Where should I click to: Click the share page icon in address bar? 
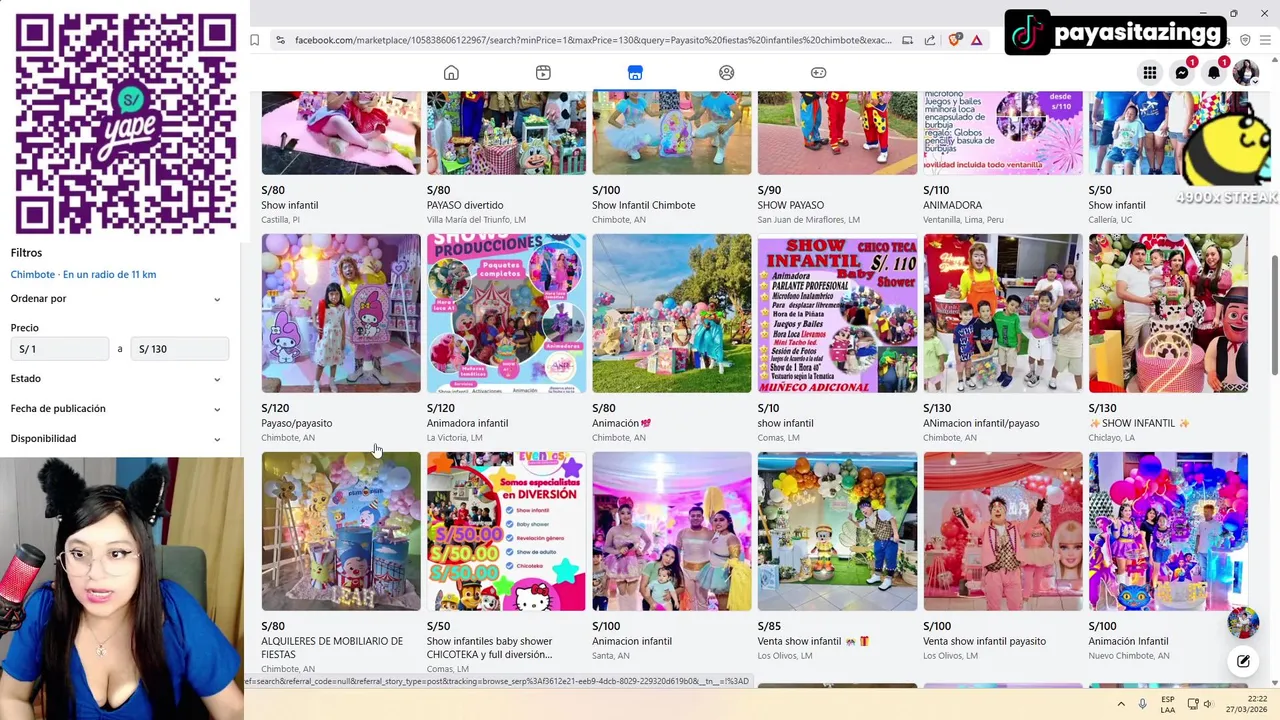pos(930,40)
